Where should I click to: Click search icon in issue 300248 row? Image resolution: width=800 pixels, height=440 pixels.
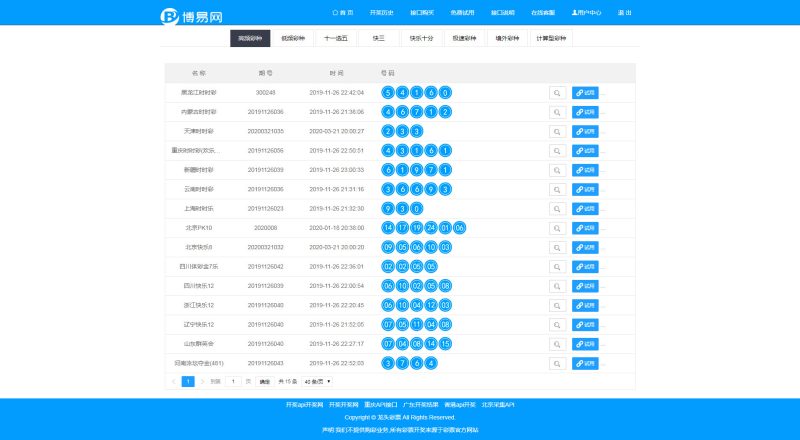pos(557,93)
